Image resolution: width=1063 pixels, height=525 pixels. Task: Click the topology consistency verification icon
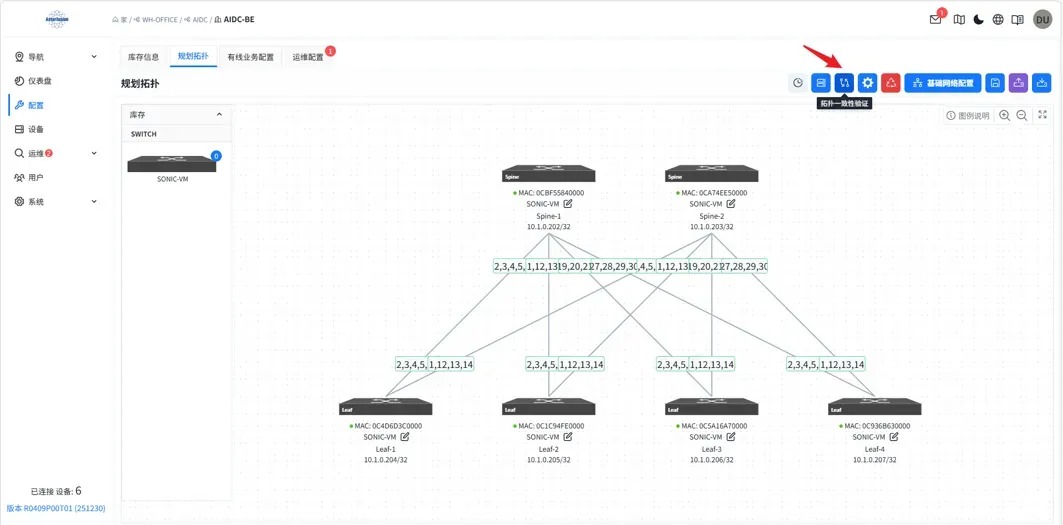[x=844, y=83]
